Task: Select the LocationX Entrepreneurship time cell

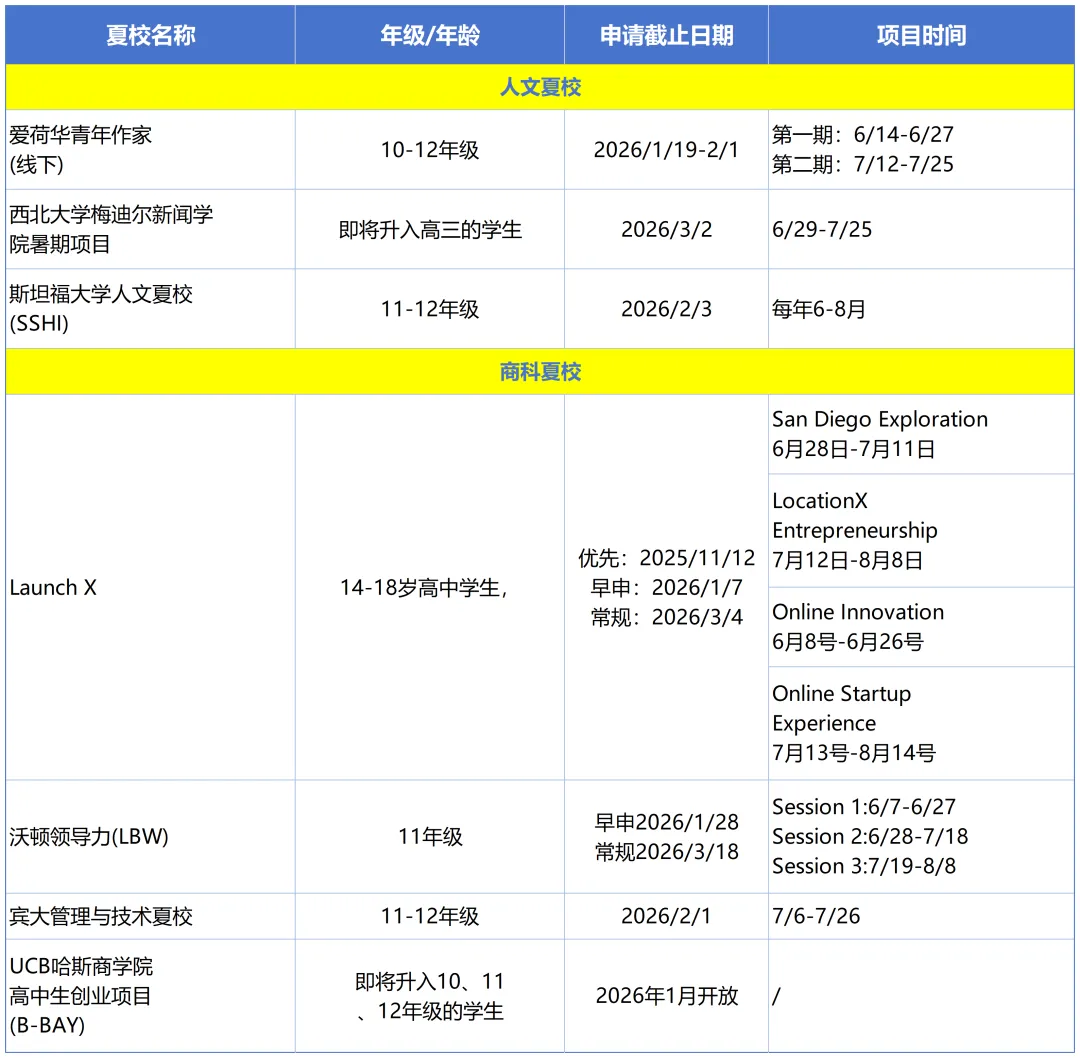Action: pos(921,531)
